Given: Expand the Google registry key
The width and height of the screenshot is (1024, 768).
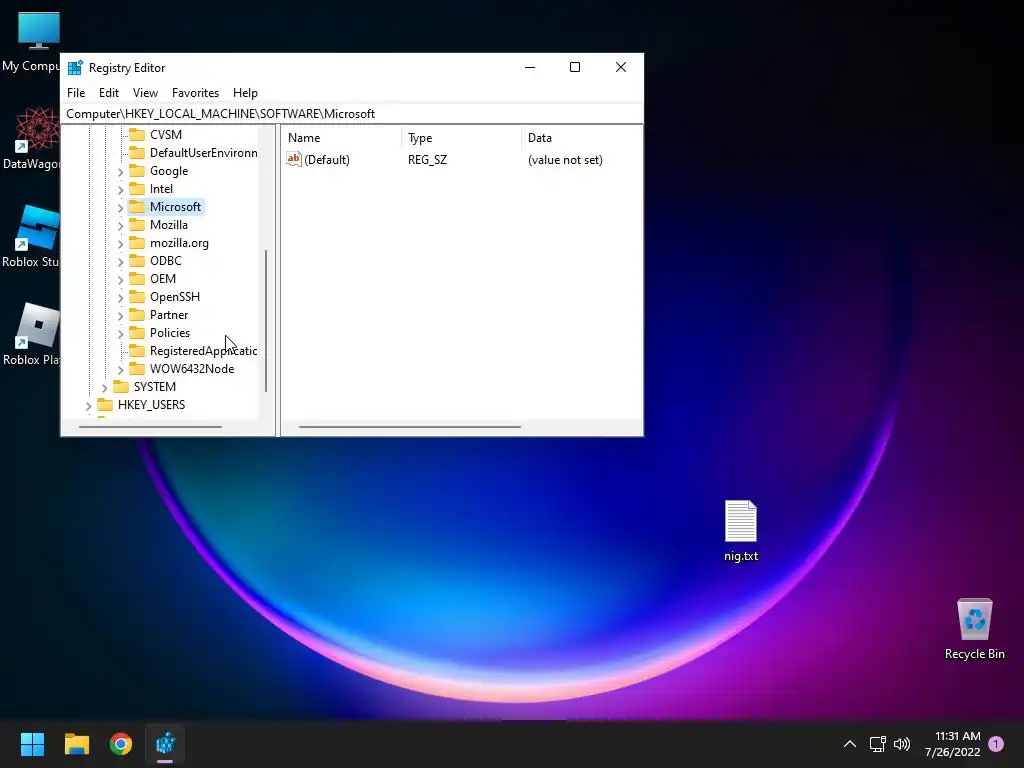Looking at the screenshot, I should tap(120, 172).
